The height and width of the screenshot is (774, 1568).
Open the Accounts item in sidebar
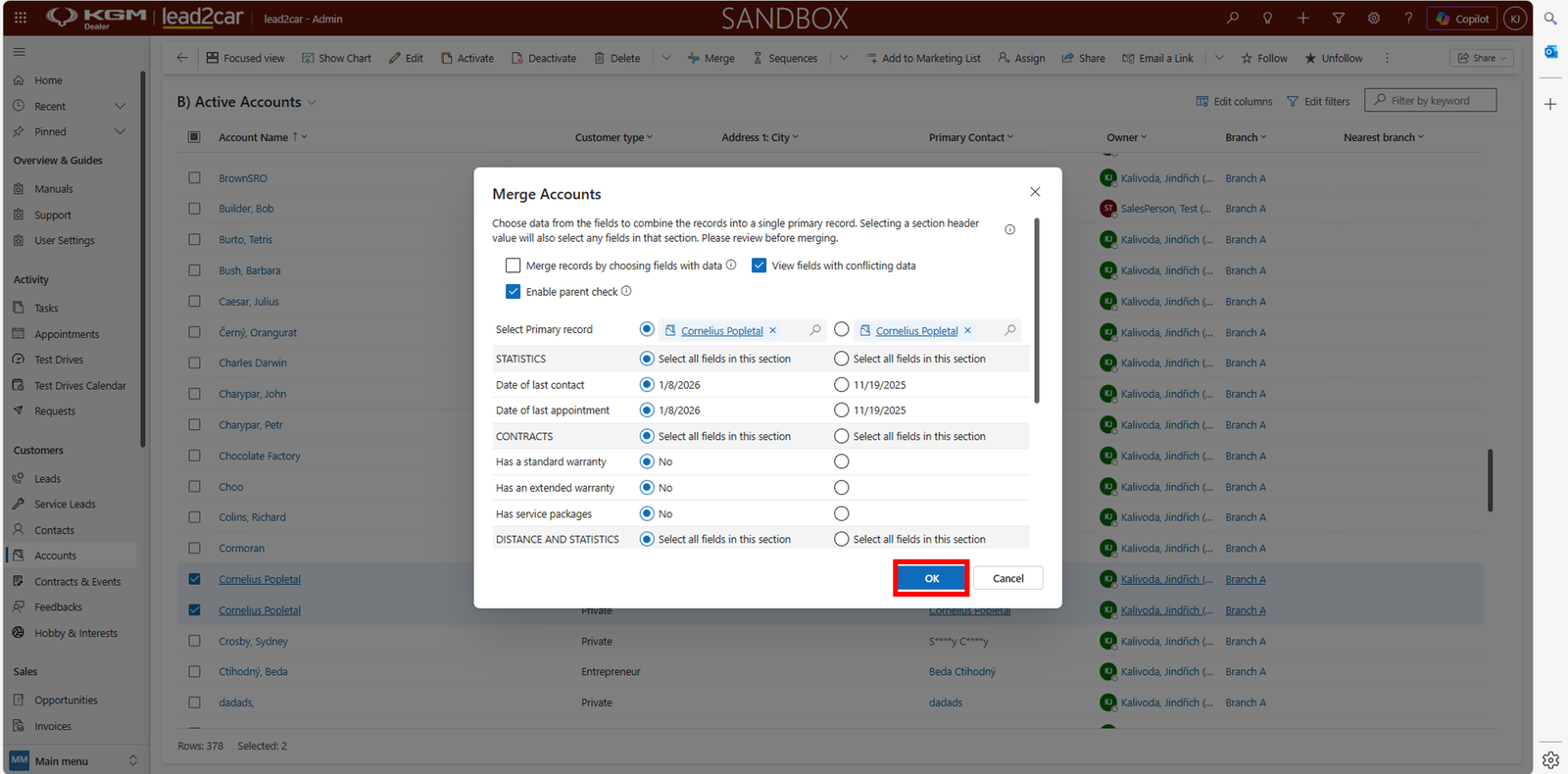[72, 556]
